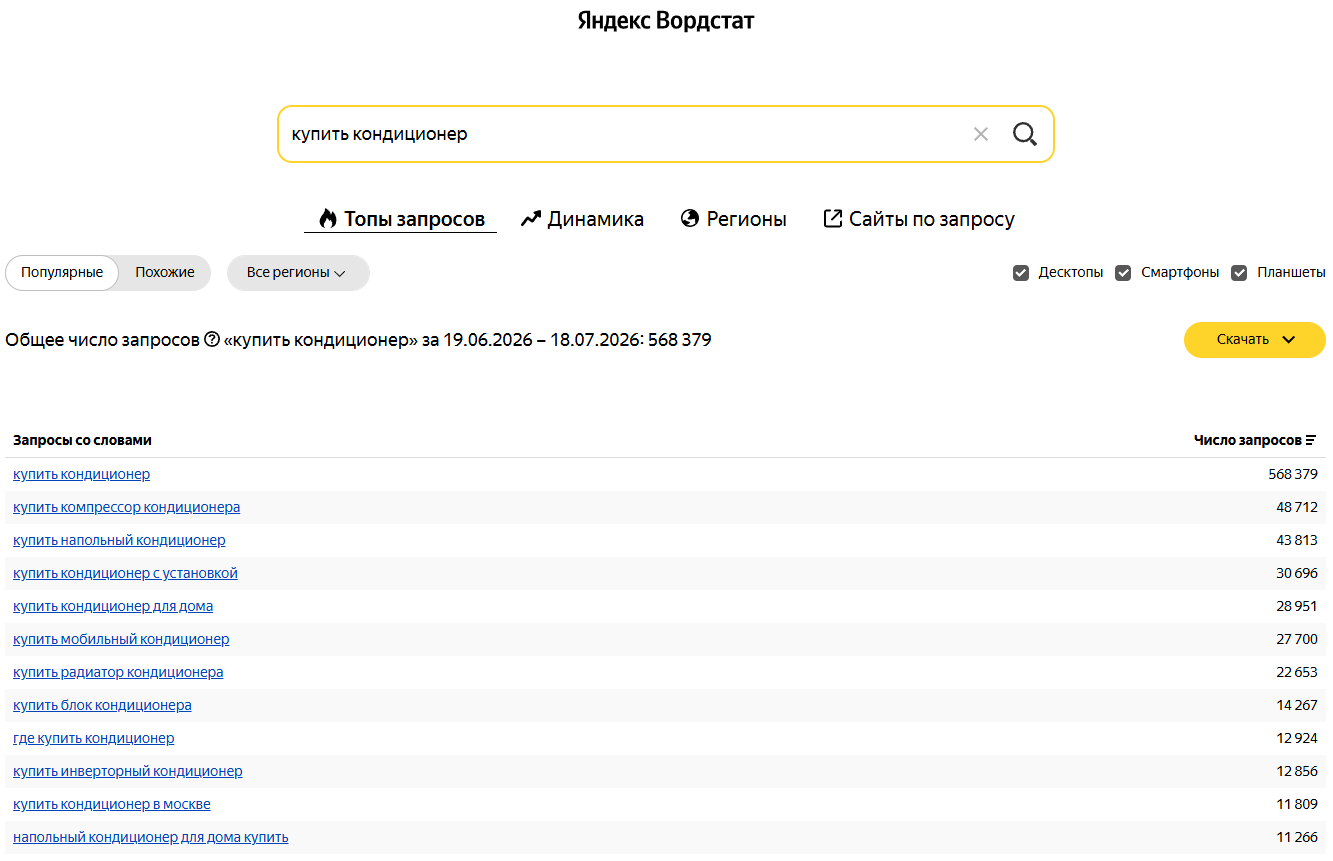The image size is (1333, 861).
Task: Open the купить радиатор кондиционера link
Action: pos(118,672)
